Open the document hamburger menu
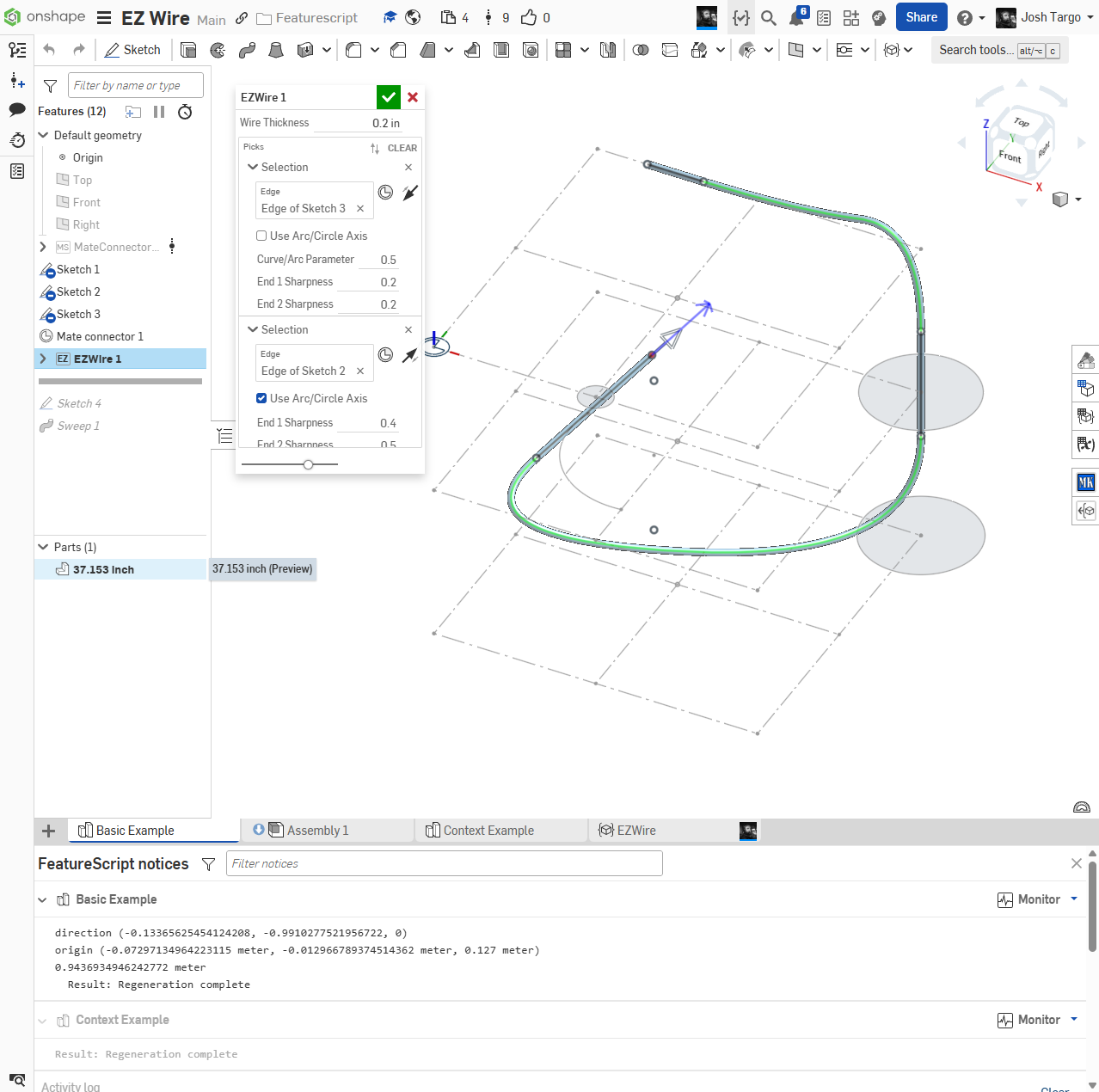1099x1092 pixels. pyautogui.click(x=104, y=18)
